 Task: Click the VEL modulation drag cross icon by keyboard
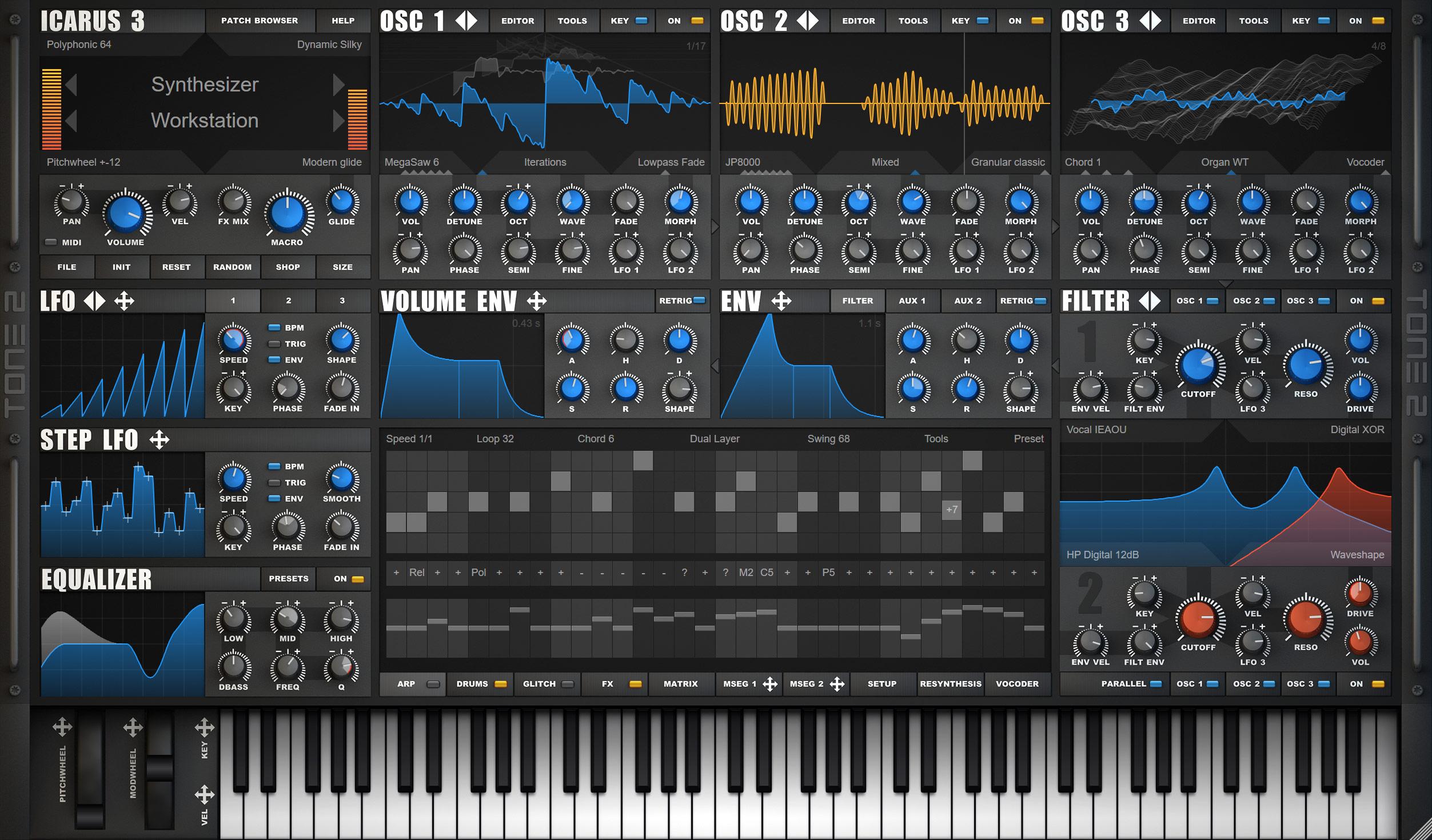coord(204,794)
